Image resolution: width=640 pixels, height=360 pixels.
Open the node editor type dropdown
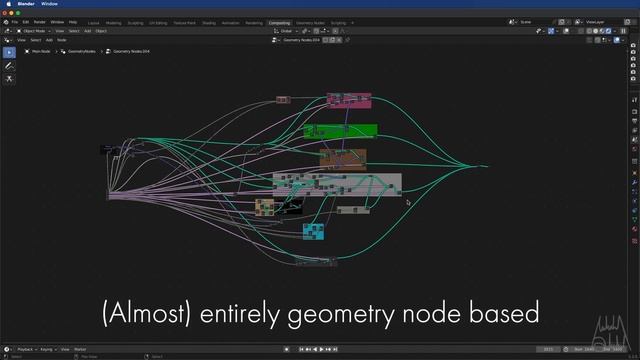[x=8, y=40]
